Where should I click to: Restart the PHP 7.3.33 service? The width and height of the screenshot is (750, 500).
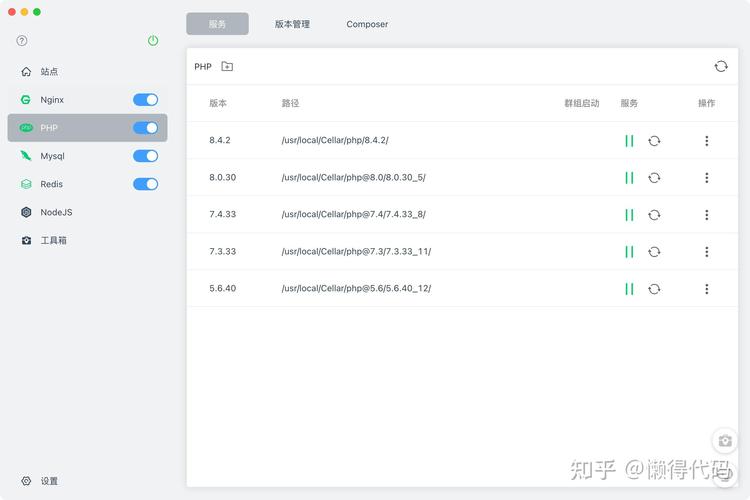(654, 252)
